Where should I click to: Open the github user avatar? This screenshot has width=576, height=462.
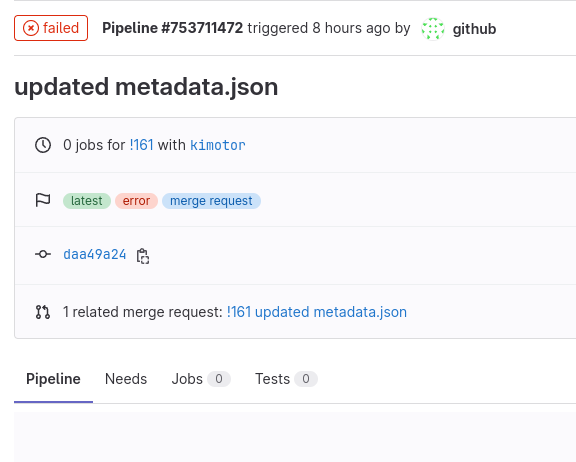[433, 29]
